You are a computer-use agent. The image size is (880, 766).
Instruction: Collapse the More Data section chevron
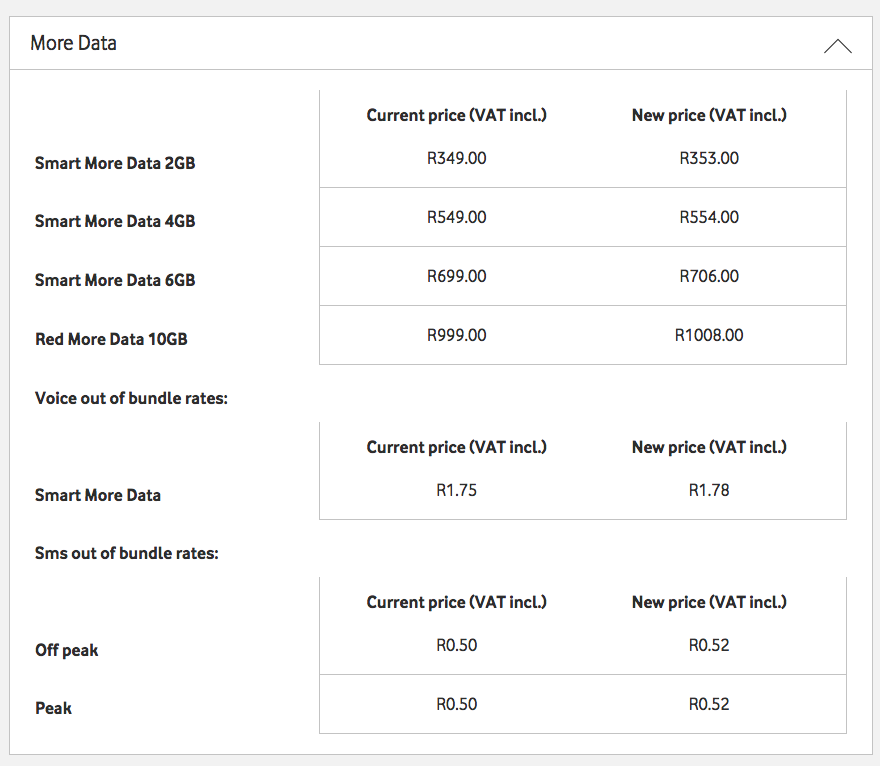point(837,45)
